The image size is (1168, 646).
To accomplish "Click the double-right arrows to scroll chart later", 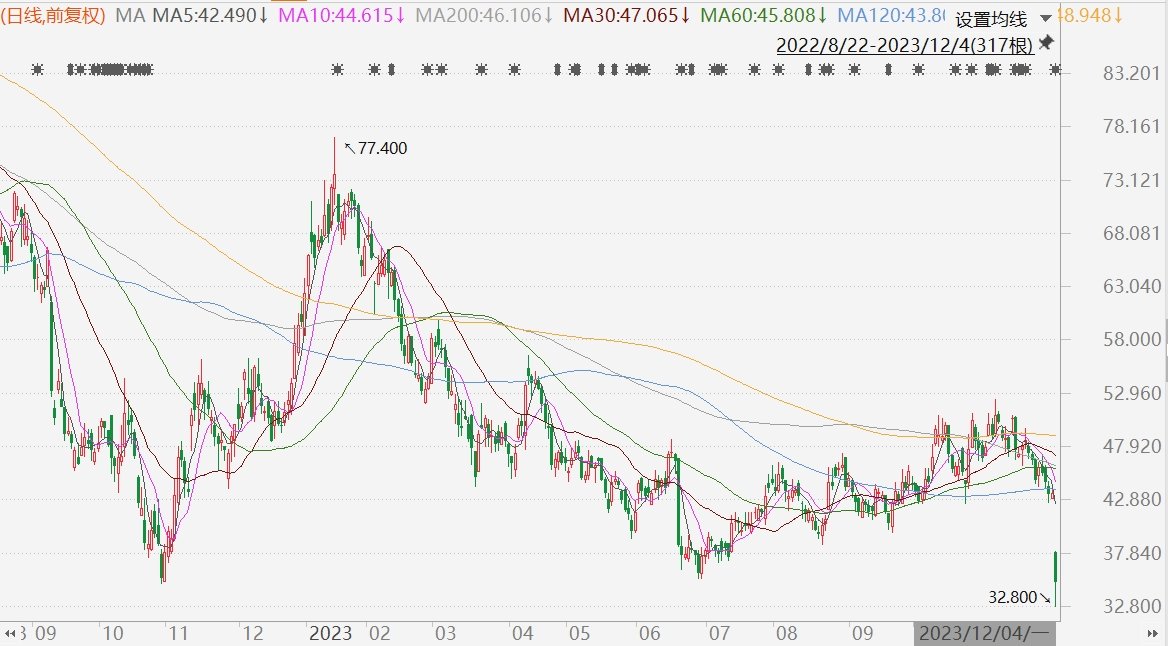I will tap(1152, 634).
